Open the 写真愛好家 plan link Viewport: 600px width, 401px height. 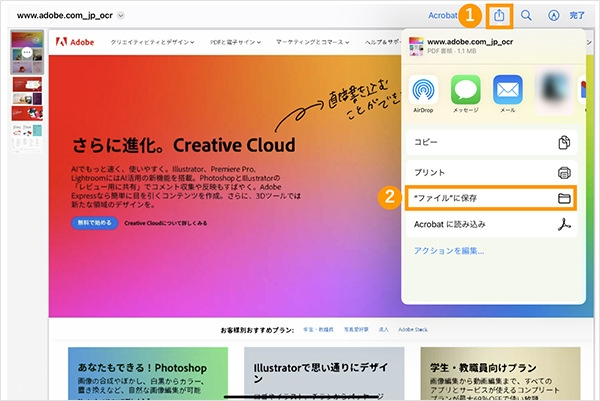356,329
